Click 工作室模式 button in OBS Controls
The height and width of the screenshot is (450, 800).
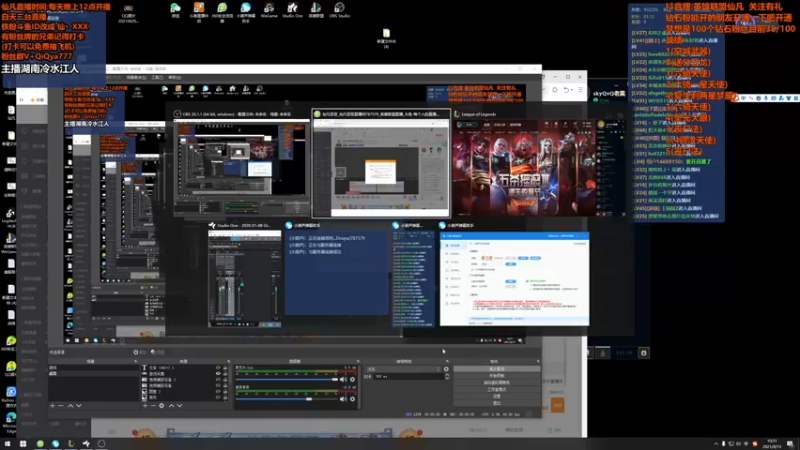pyautogui.click(x=496, y=389)
